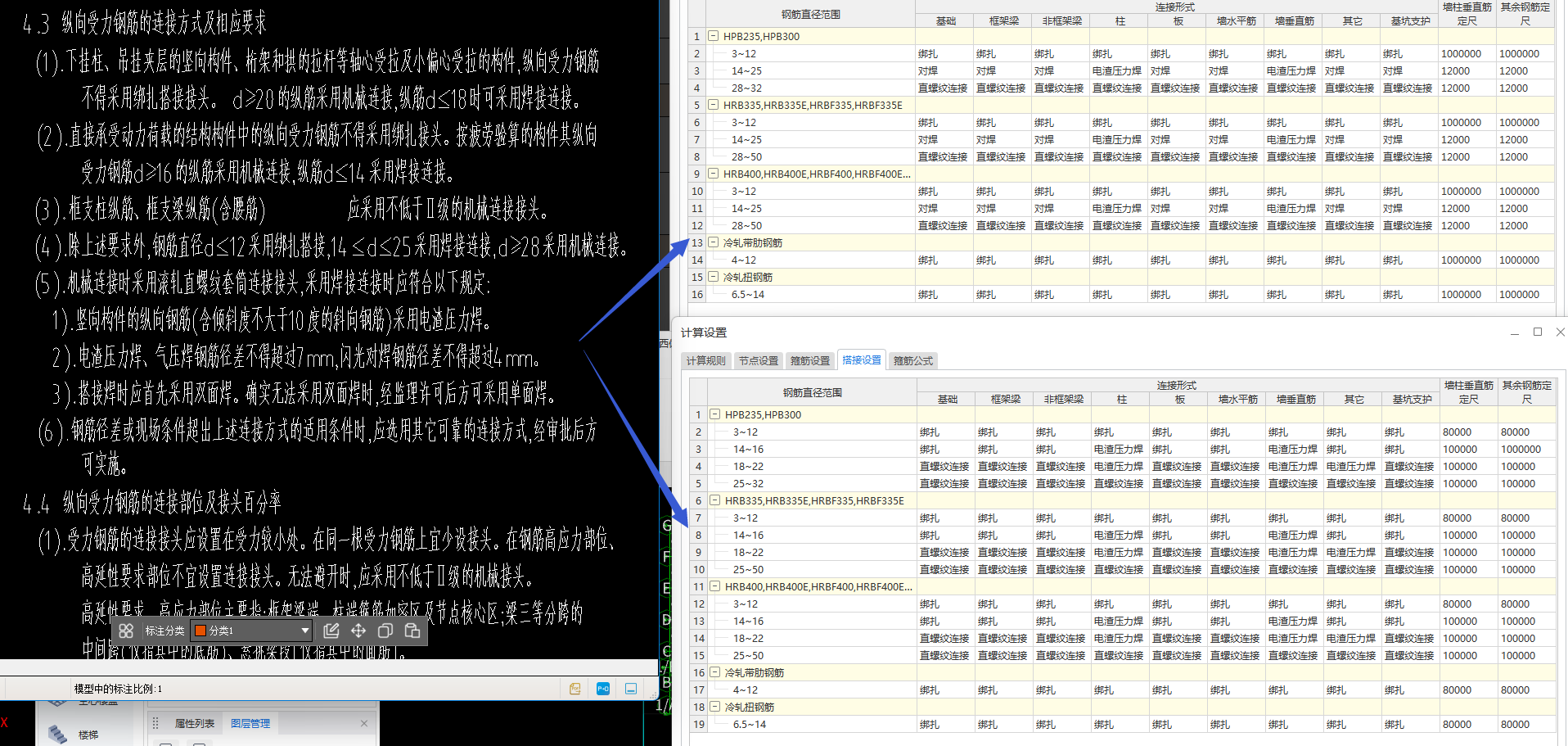Click 直螺纹连接 in 板 column, upper row 8
Image resolution: width=1568 pixels, height=746 pixels.
[x=1174, y=156]
